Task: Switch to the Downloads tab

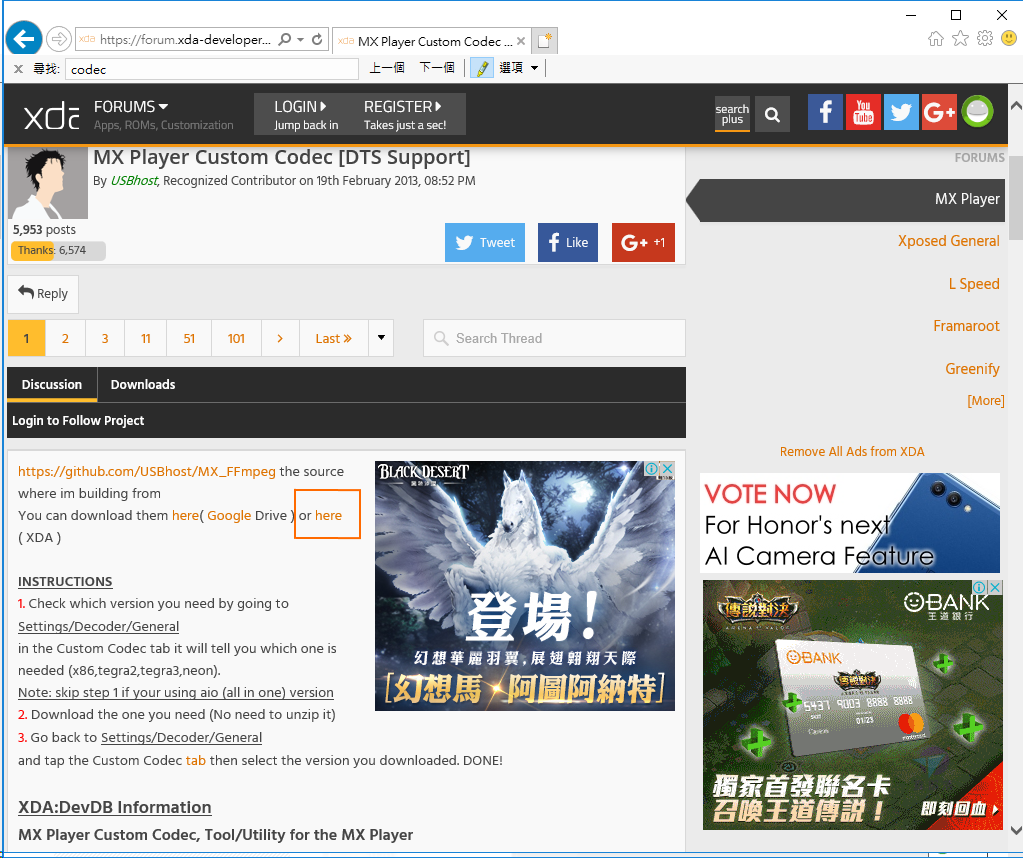Action: [143, 384]
